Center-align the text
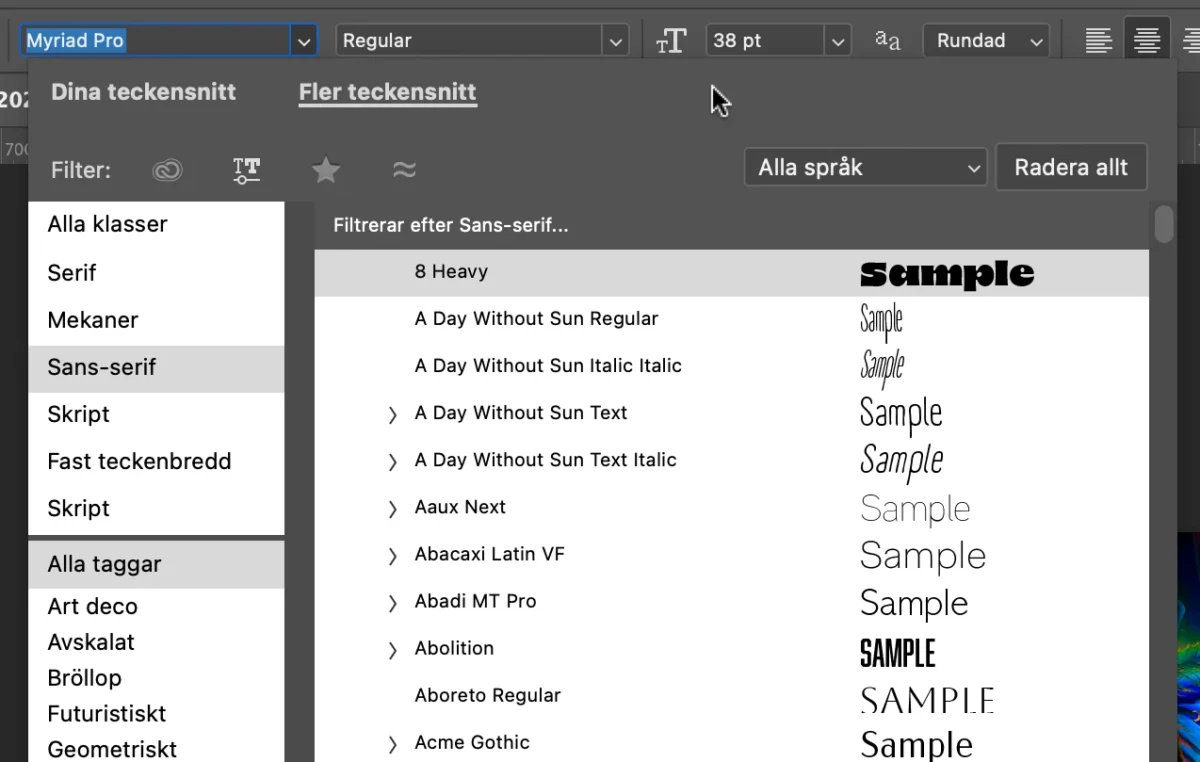 1147,41
